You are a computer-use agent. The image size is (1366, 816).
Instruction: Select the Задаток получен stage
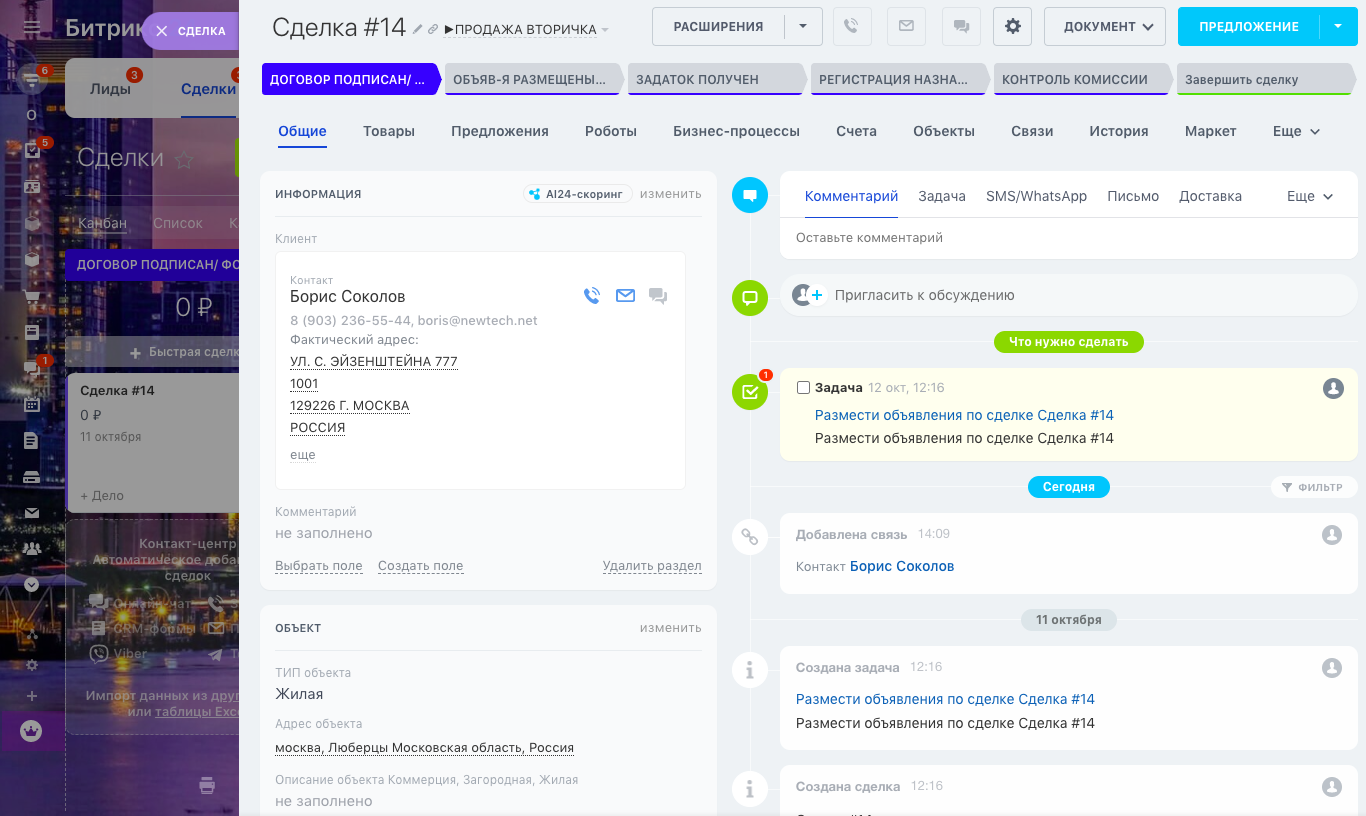tap(714, 80)
